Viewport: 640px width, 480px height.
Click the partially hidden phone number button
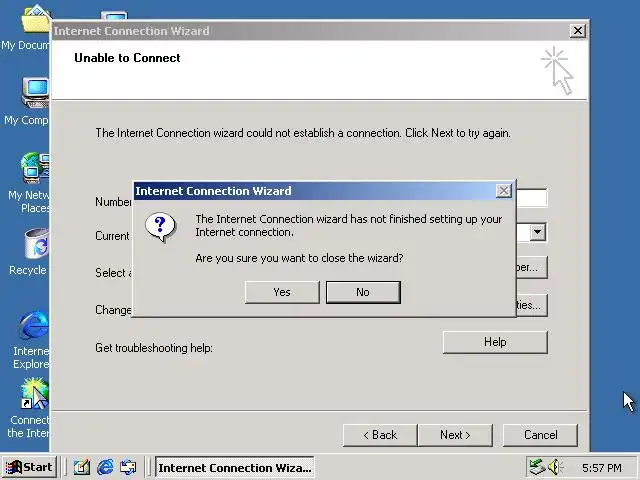(x=532, y=268)
